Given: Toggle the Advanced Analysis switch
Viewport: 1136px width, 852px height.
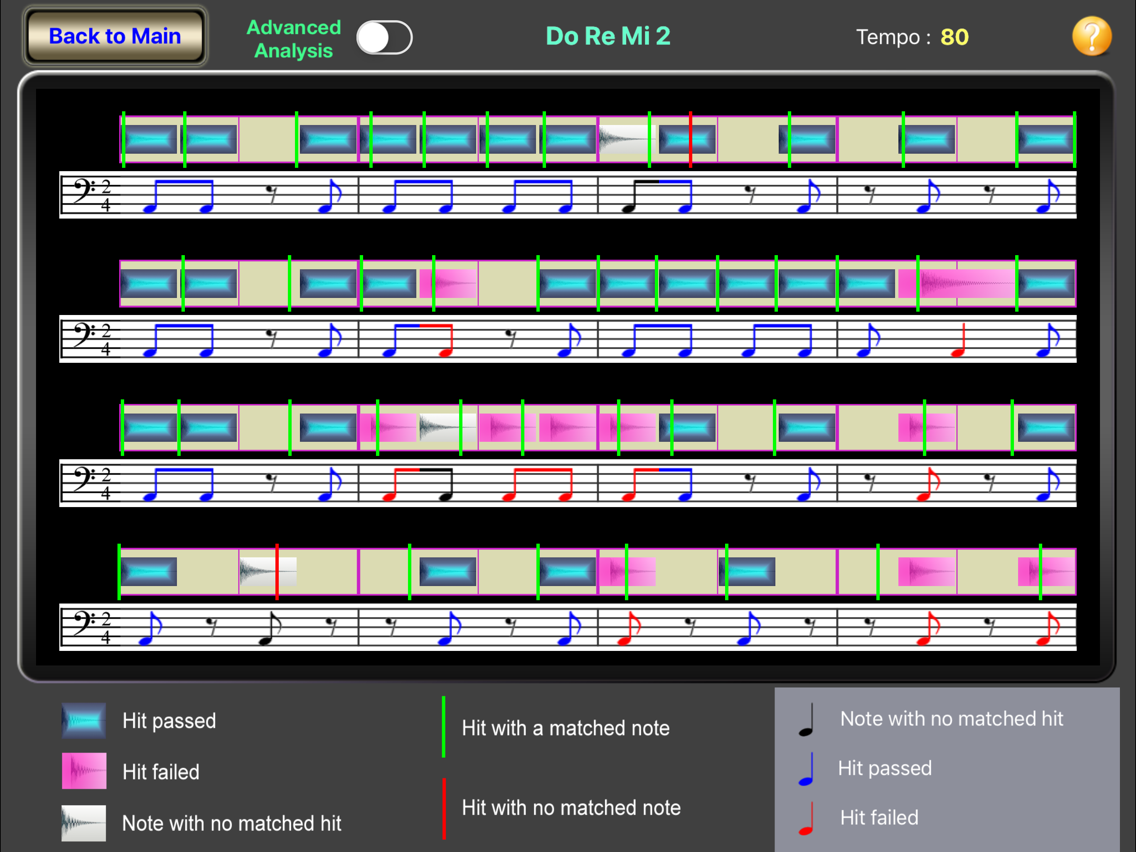Looking at the screenshot, I should (x=384, y=38).
